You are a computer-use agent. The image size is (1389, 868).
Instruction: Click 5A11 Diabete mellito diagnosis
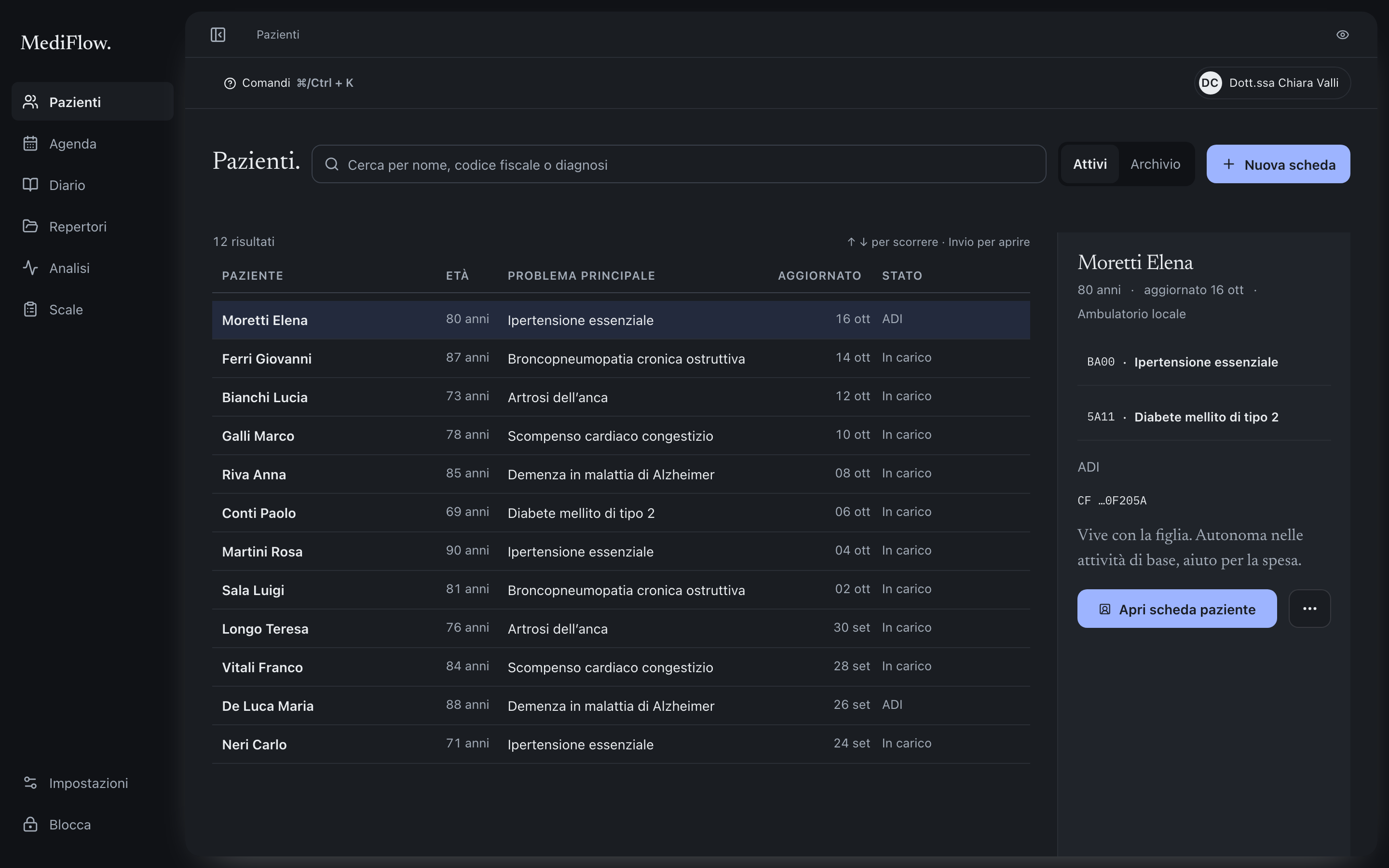coord(1204,417)
